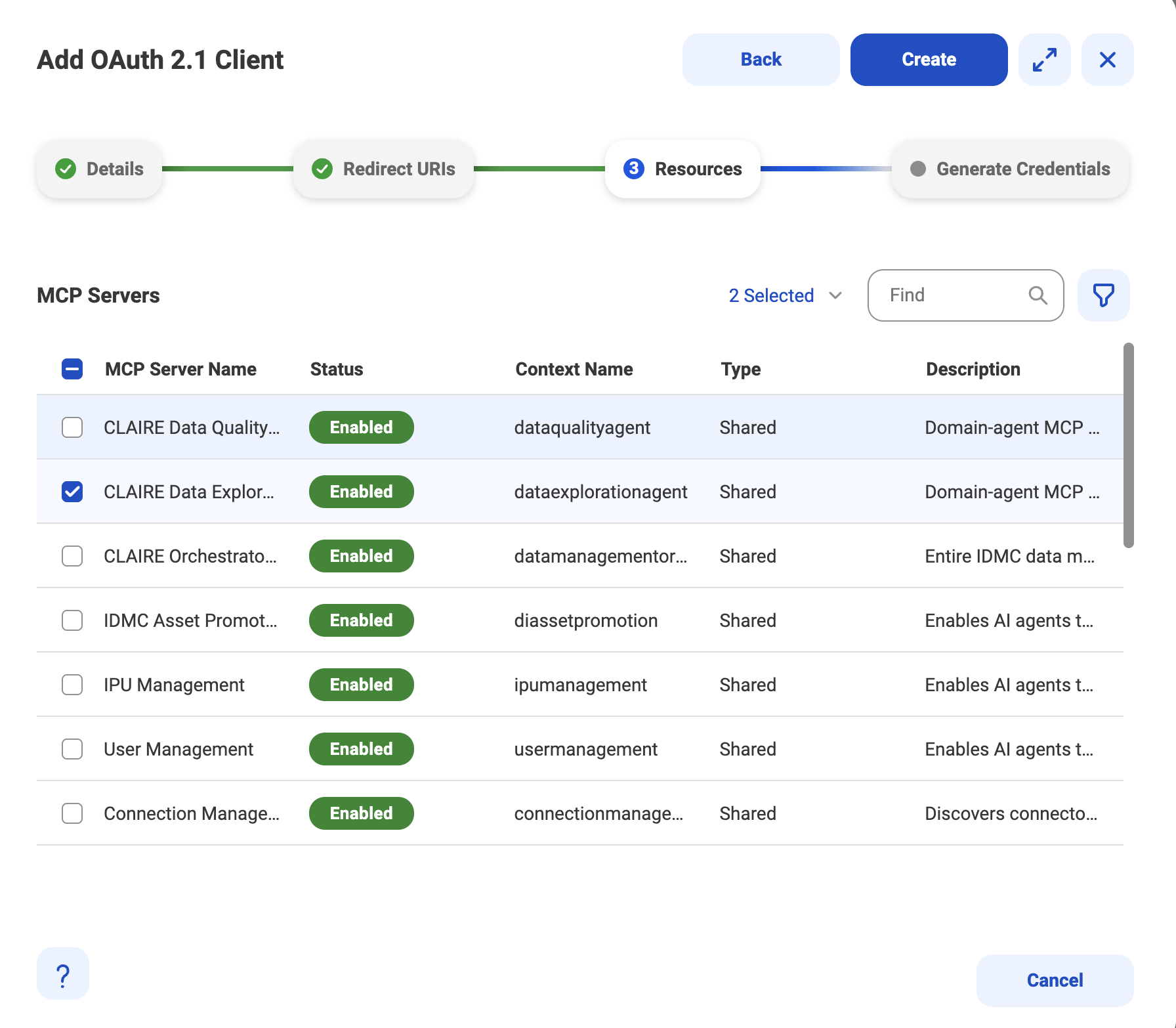Select the dataexplorationagent context name cell

click(x=600, y=492)
